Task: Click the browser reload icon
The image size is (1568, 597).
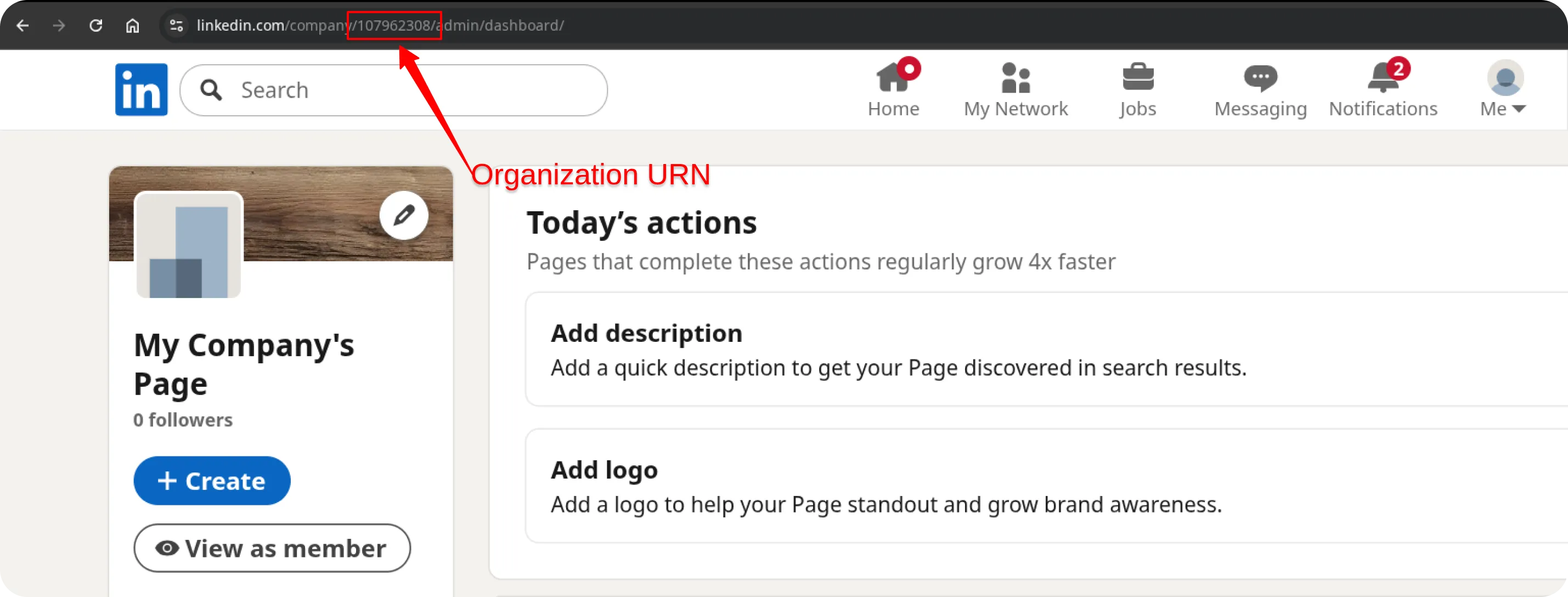Action: [95, 26]
